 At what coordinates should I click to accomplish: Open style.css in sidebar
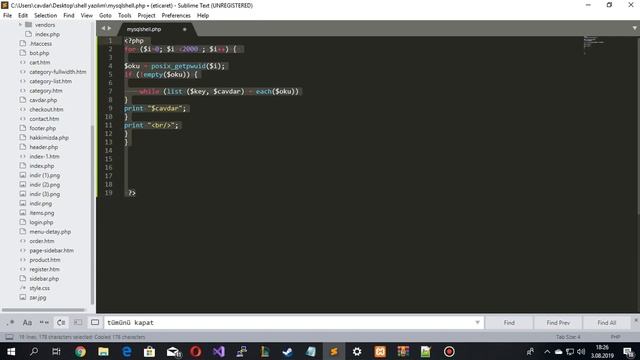coord(40,288)
